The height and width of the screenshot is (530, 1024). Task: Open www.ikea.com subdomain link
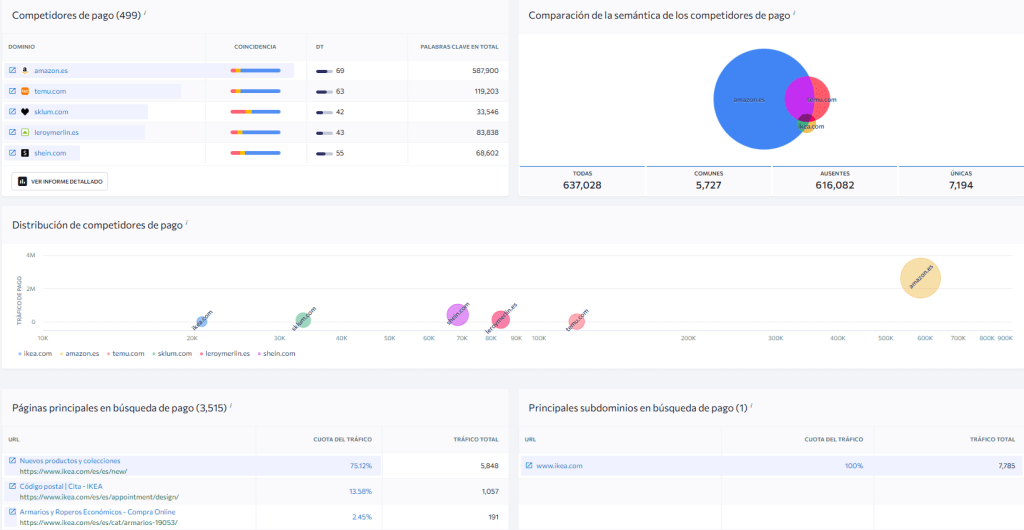(559, 465)
